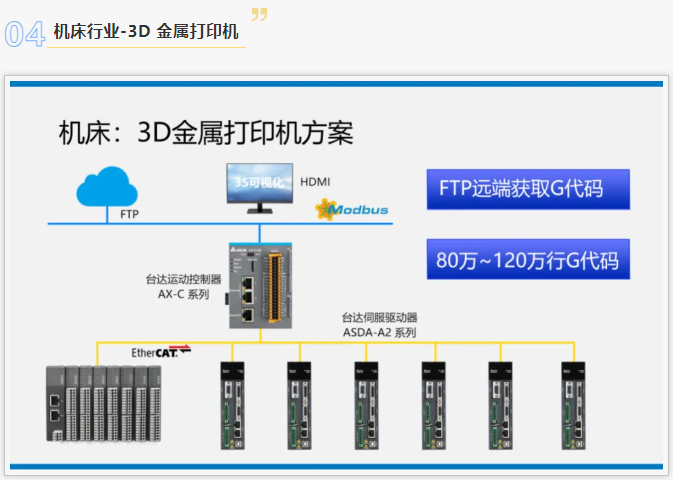Click the FTP label under the cloud
Screen dimensions: 673x480
click(129, 214)
